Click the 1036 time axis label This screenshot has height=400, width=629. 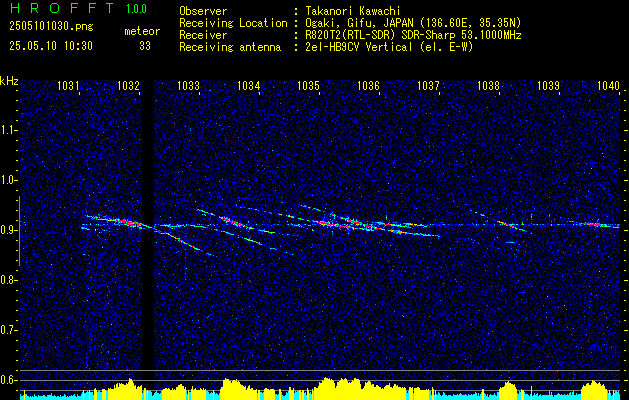tap(368, 85)
